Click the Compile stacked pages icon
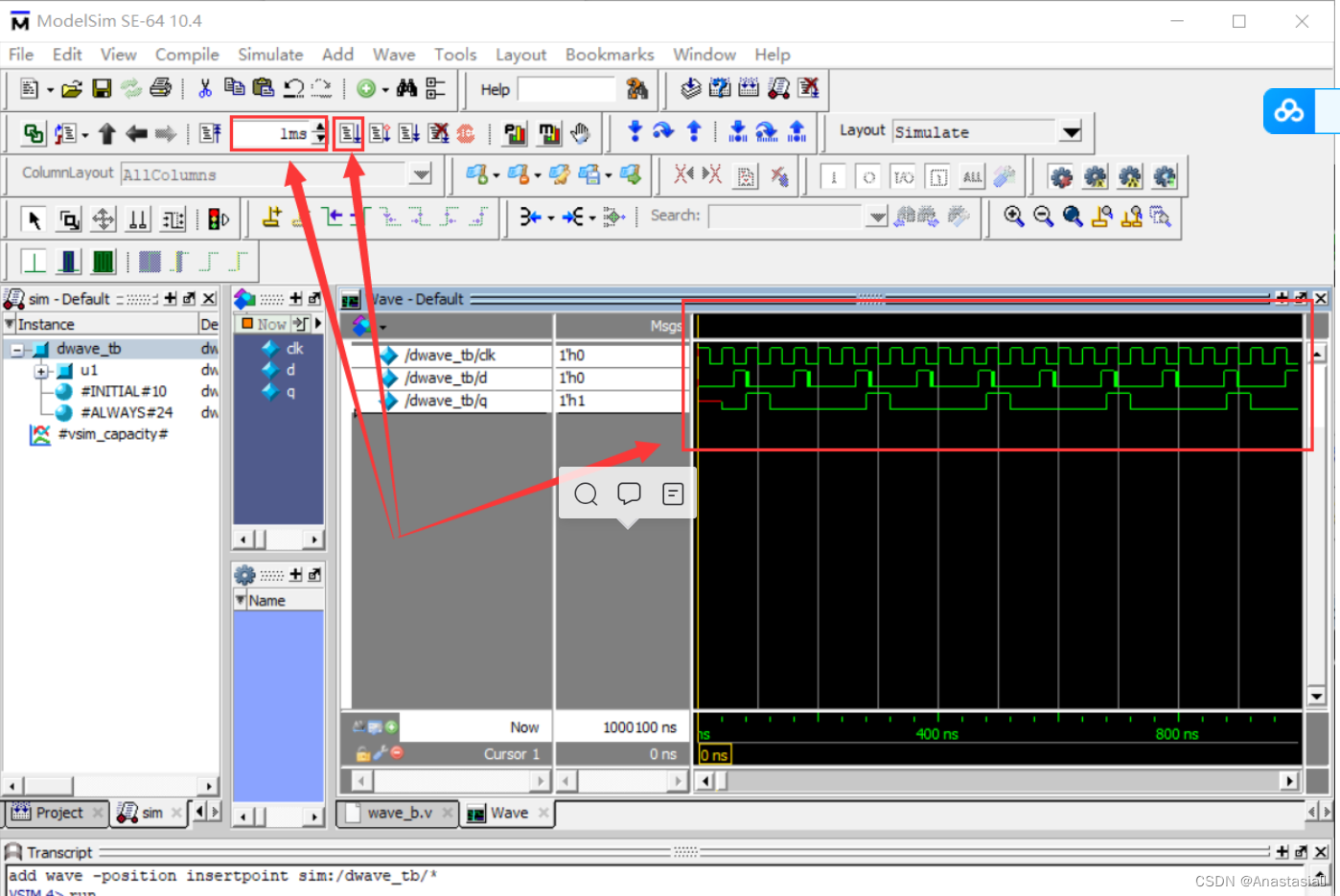This screenshot has height=896, width=1340. pos(690,88)
